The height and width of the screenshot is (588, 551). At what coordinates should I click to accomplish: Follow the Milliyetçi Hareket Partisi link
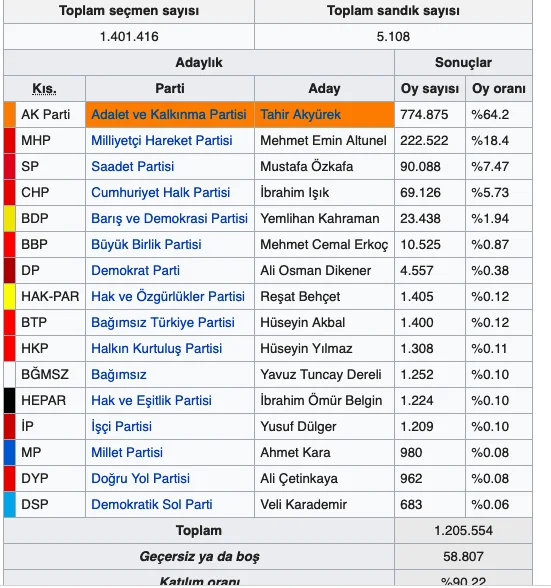(162, 141)
